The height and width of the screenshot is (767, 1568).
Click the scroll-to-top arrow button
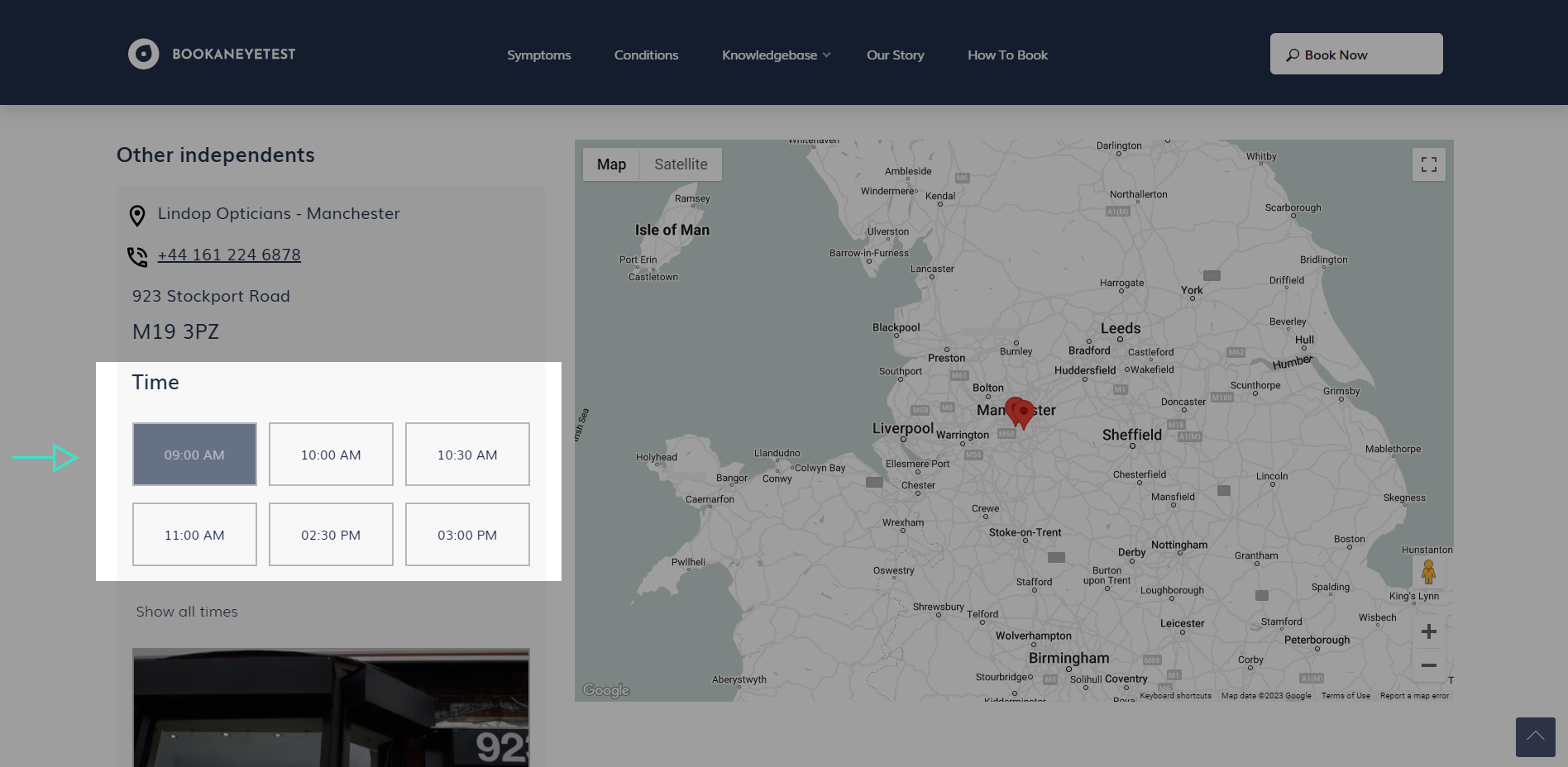[x=1535, y=736]
